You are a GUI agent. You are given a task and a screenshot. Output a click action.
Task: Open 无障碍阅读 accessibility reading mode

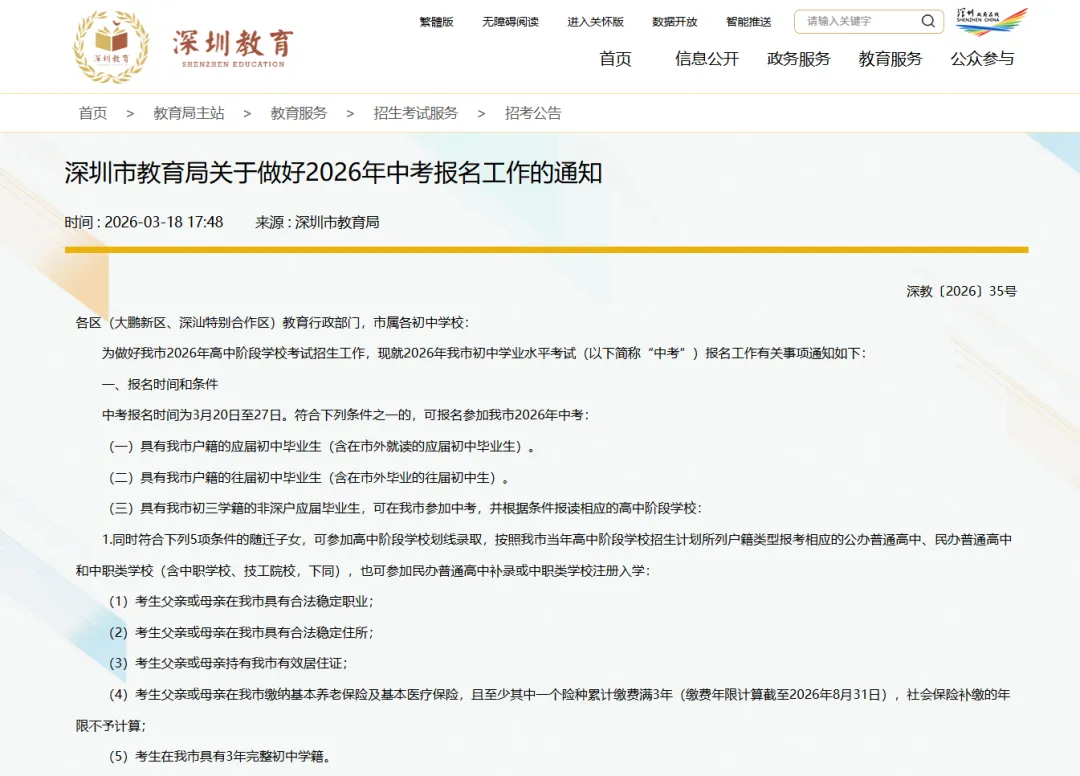coord(510,22)
